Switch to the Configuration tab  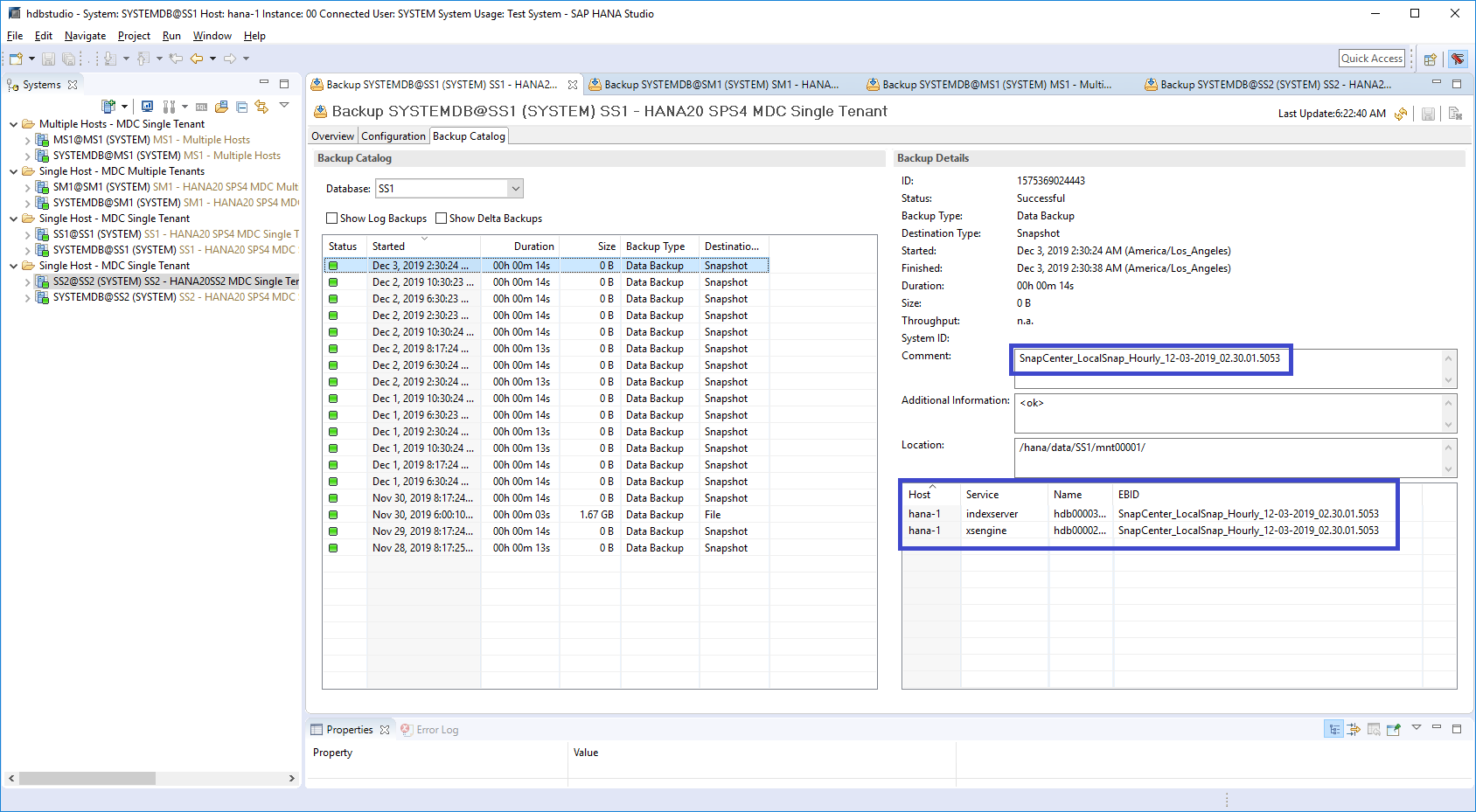[x=393, y=136]
